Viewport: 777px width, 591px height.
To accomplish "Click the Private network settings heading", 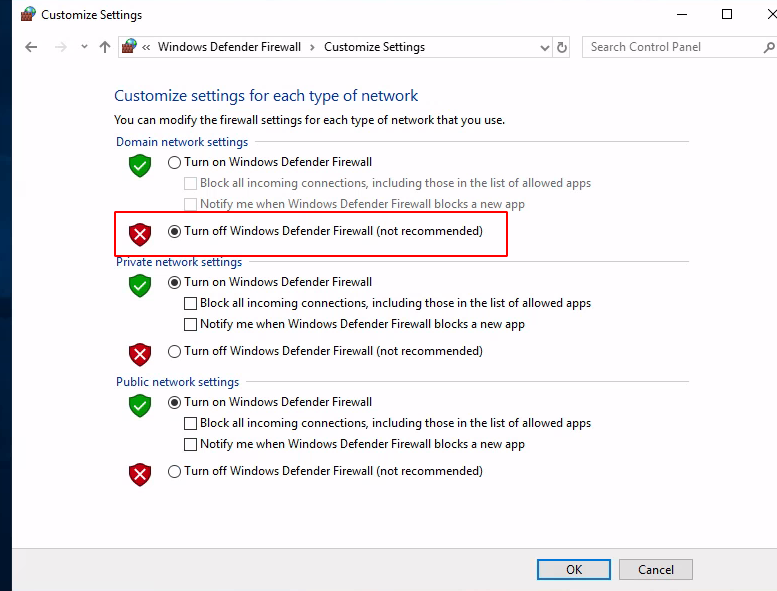I will point(179,262).
